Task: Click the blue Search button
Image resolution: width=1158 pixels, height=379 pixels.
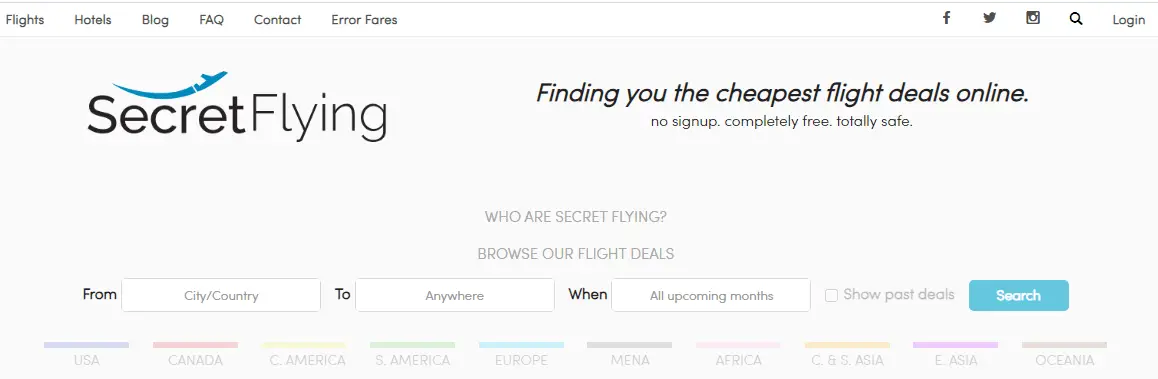Action: coord(1018,296)
